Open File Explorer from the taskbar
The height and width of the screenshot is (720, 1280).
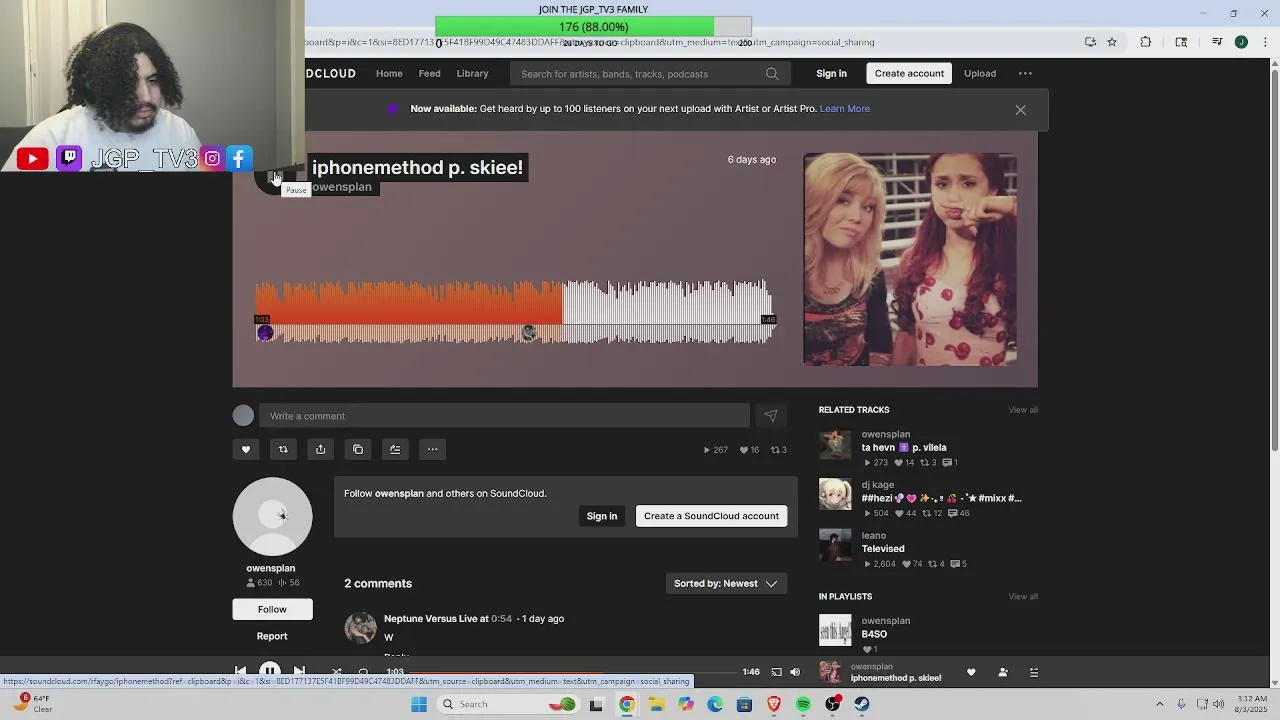tap(656, 704)
